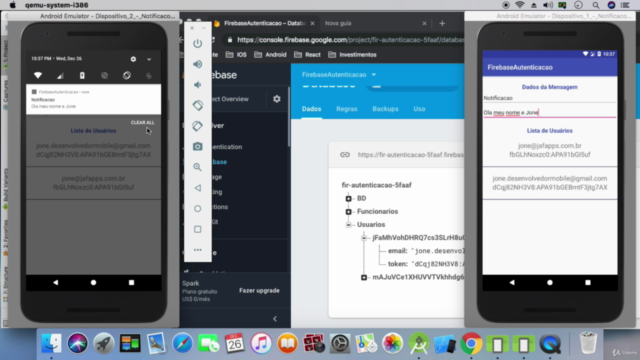Open the Backups tab
640x360 pixels.
click(x=385, y=109)
